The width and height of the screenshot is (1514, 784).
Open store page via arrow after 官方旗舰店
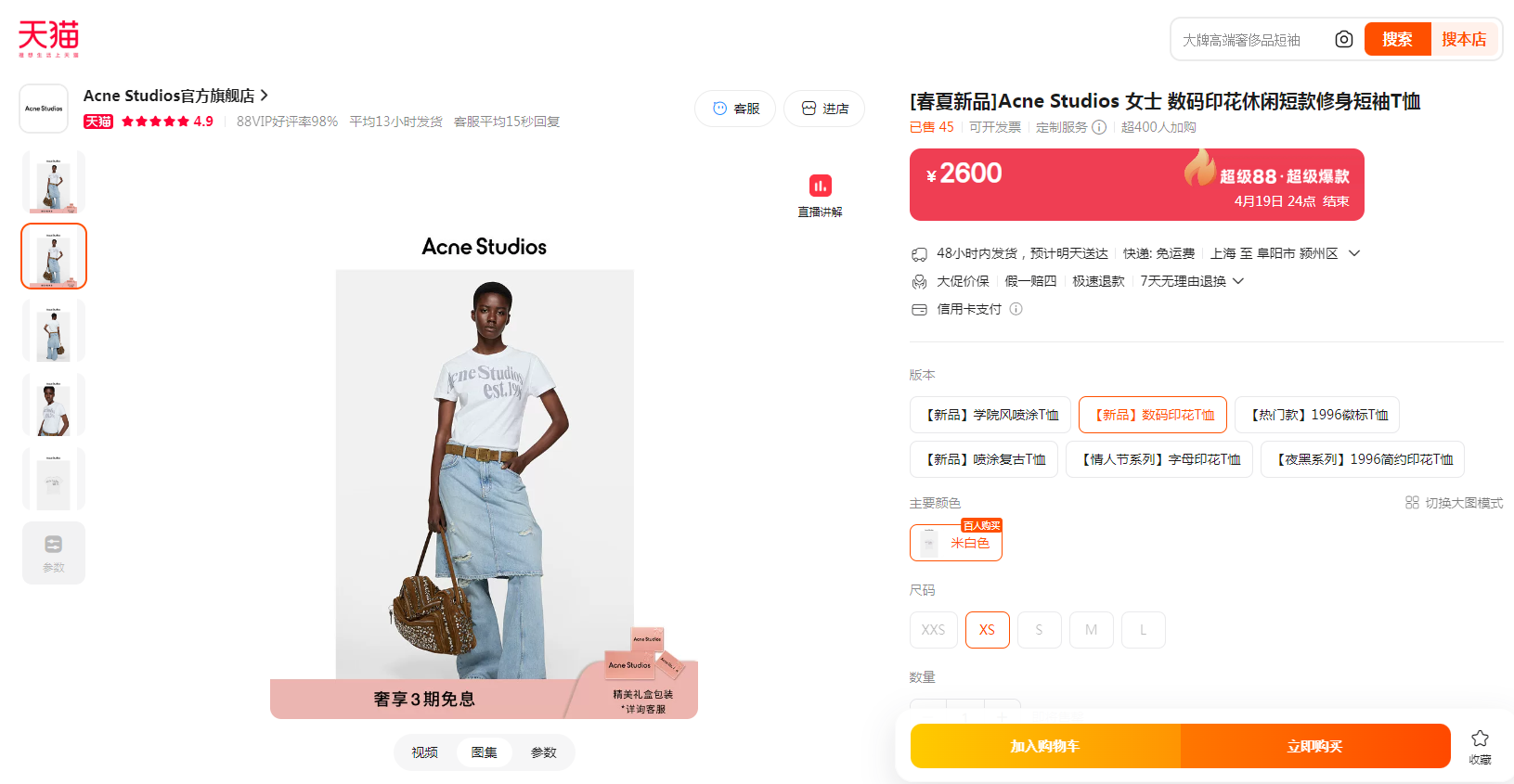click(x=265, y=96)
